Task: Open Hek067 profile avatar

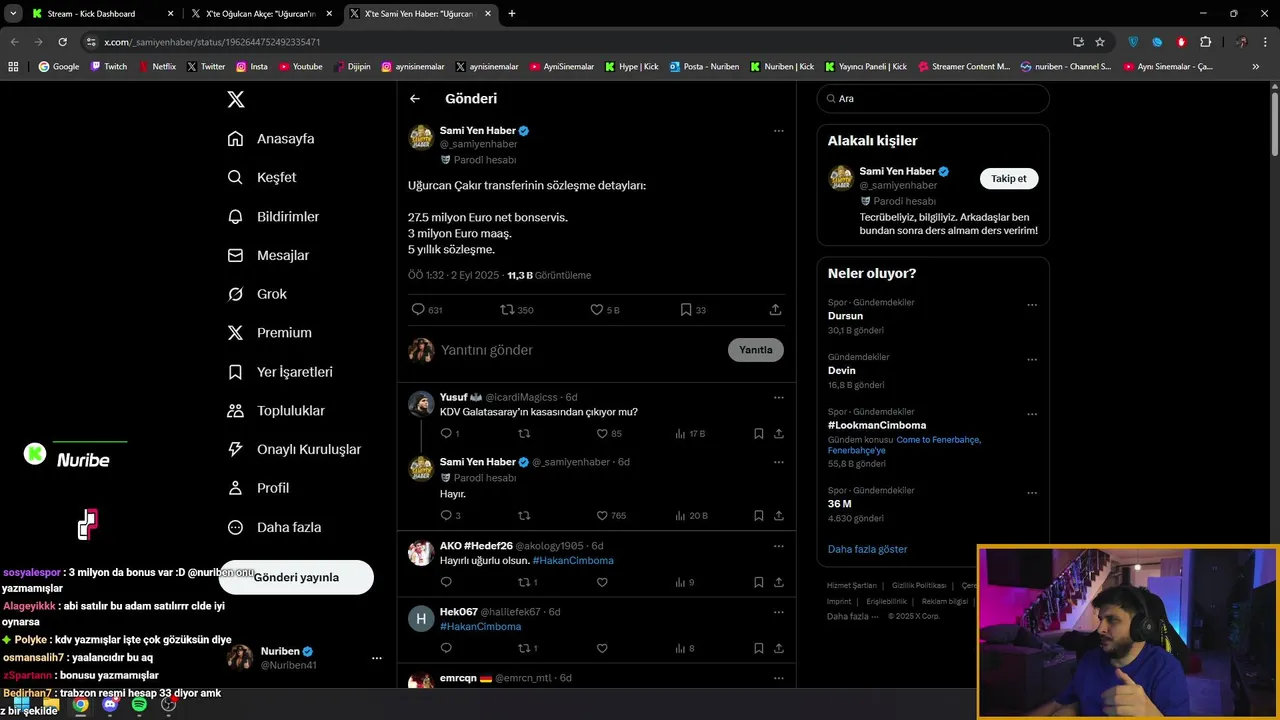Action: [421, 619]
